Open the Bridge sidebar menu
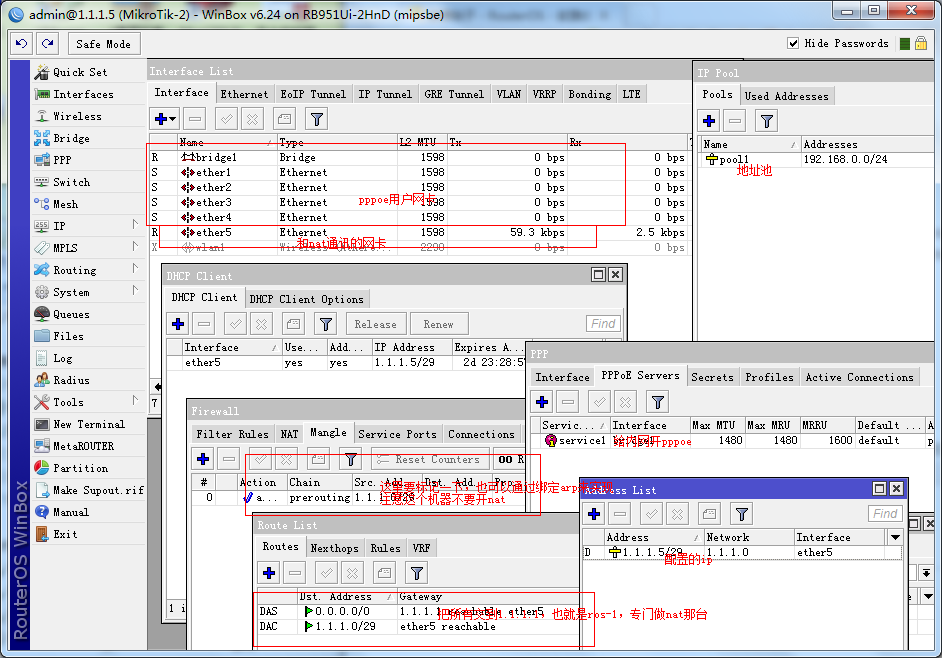 tap(71, 138)
